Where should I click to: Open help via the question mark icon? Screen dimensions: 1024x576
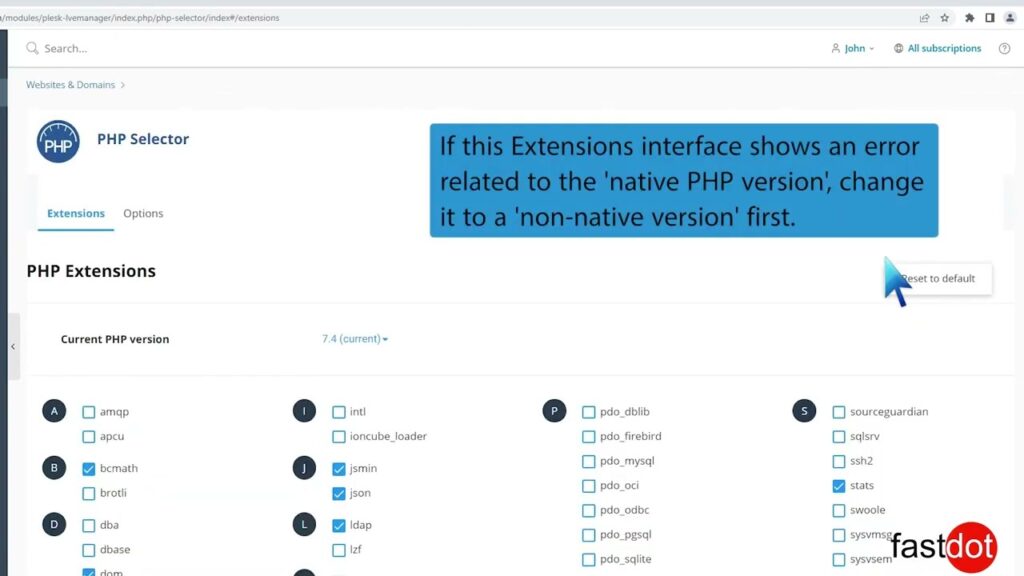click(1004, 47)
